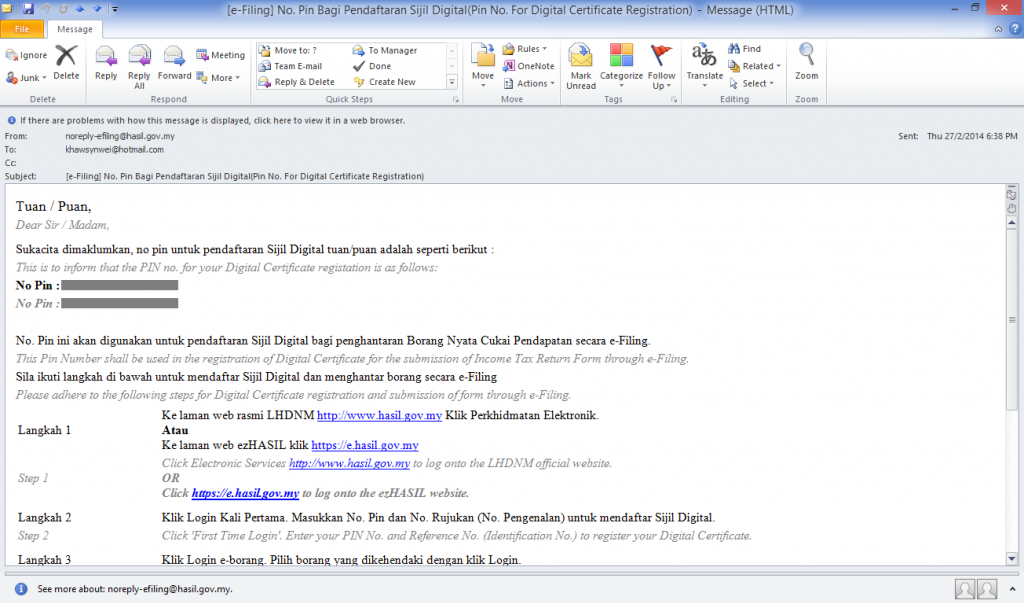Click the Zoom magnifier icon
The image size is (1024, 603).
tap(806, 62)
